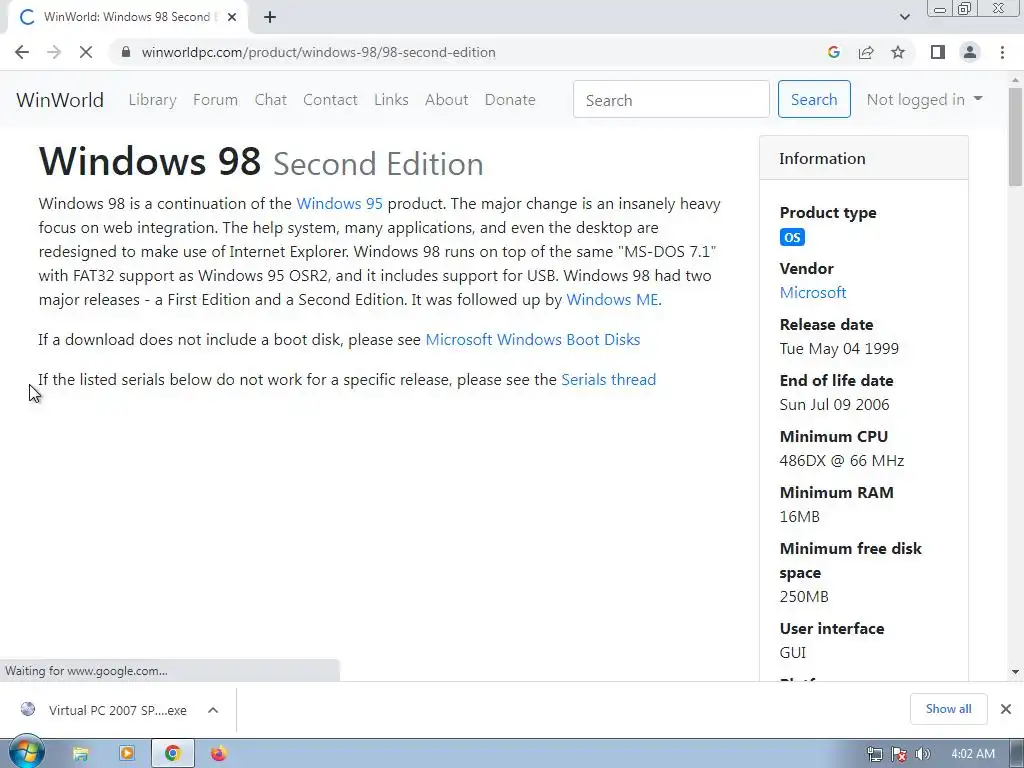Click the page scrollbar thumb

pyautogui.click(x=1015, y=136)
